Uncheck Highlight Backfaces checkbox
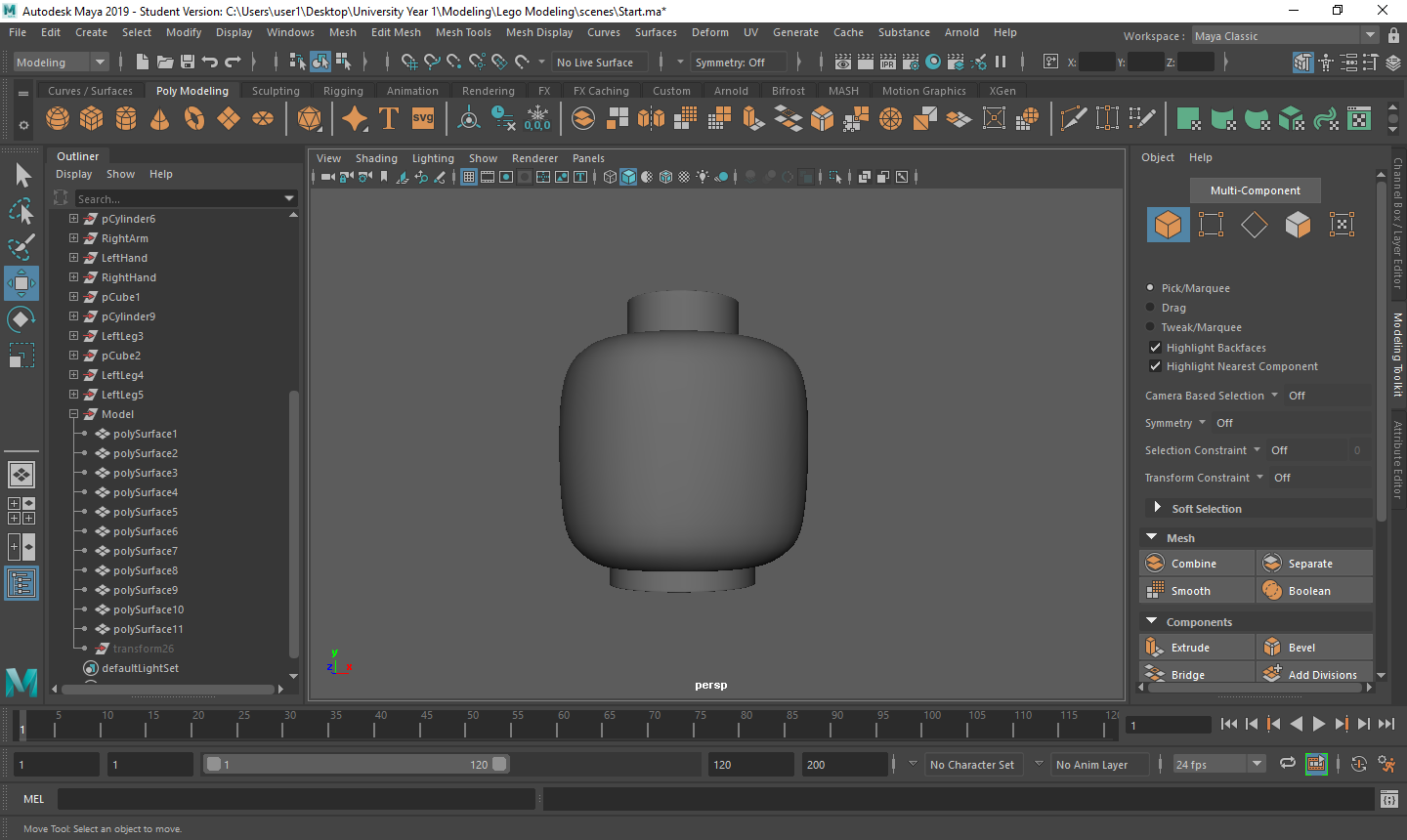This screenshot has height=840, width=1407. pos(1156,348)
